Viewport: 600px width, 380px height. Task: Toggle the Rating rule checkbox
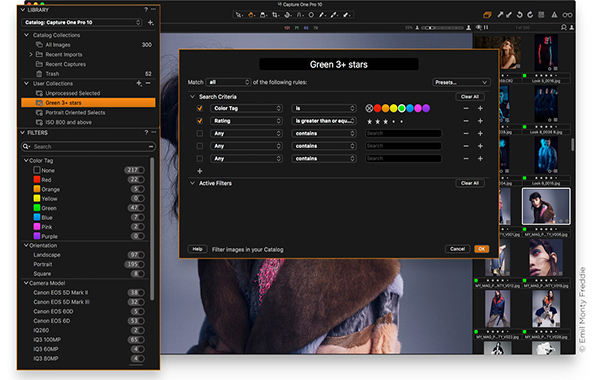[200, 121]
